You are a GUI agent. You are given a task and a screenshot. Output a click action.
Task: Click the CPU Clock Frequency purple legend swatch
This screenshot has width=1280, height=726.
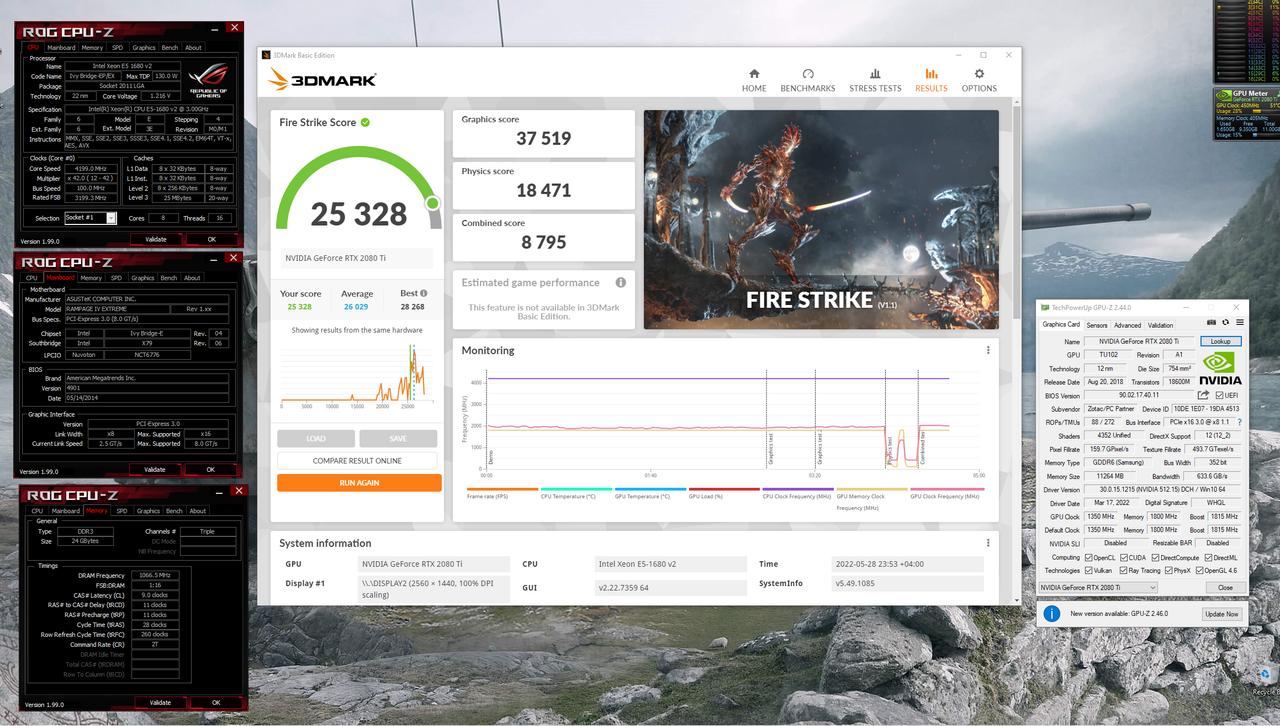point(798,489)
